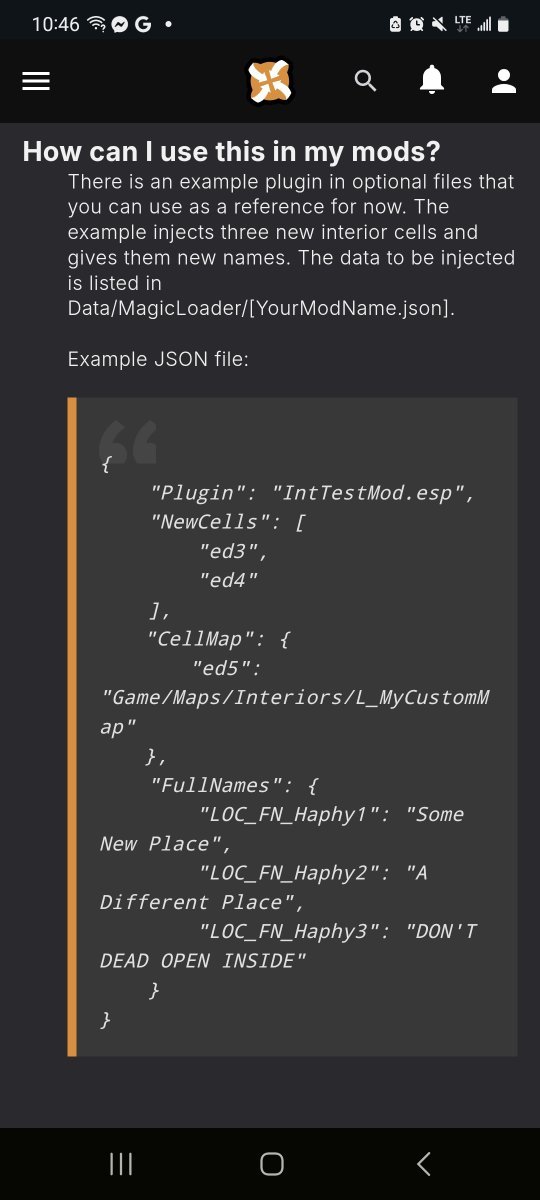540x1200 pixels.
Task: Open the hamburger navigation menu
Action: [x=36, y=82]
